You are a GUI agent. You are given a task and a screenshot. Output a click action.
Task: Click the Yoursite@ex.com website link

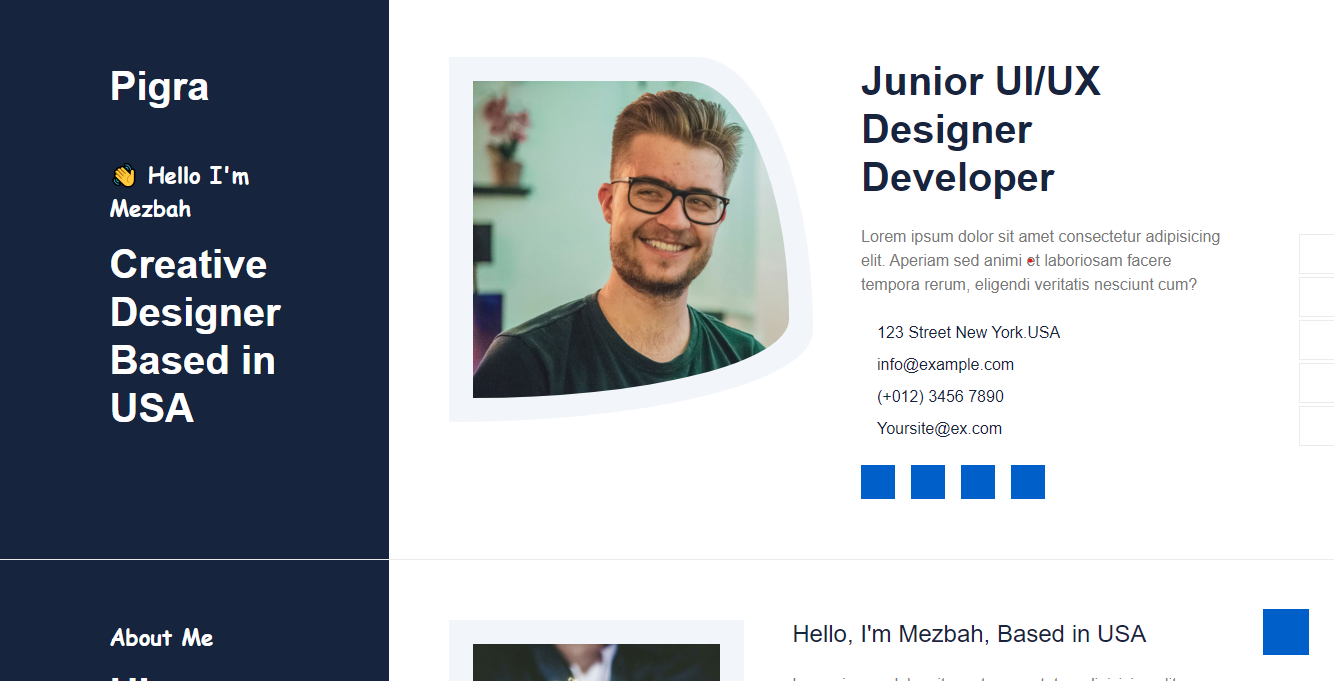pos(939,428)
